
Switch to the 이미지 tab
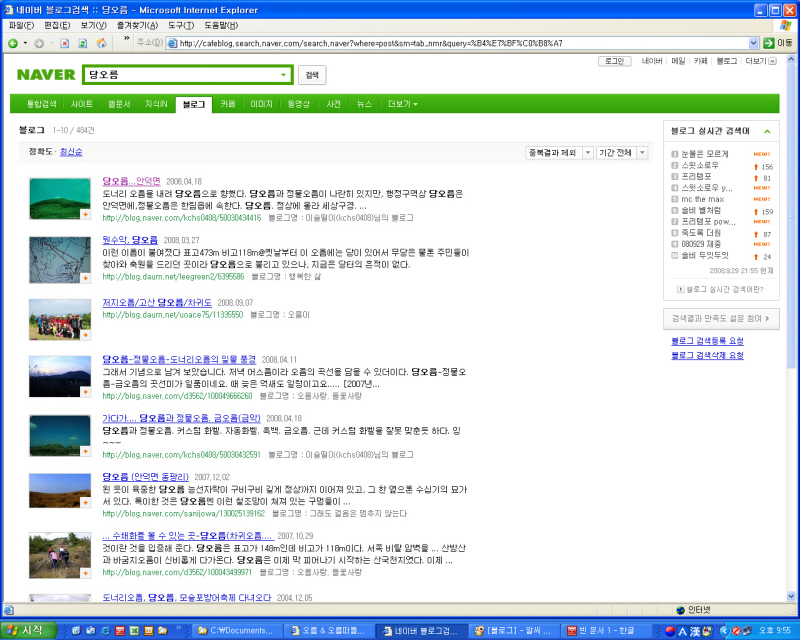point(261,104)
